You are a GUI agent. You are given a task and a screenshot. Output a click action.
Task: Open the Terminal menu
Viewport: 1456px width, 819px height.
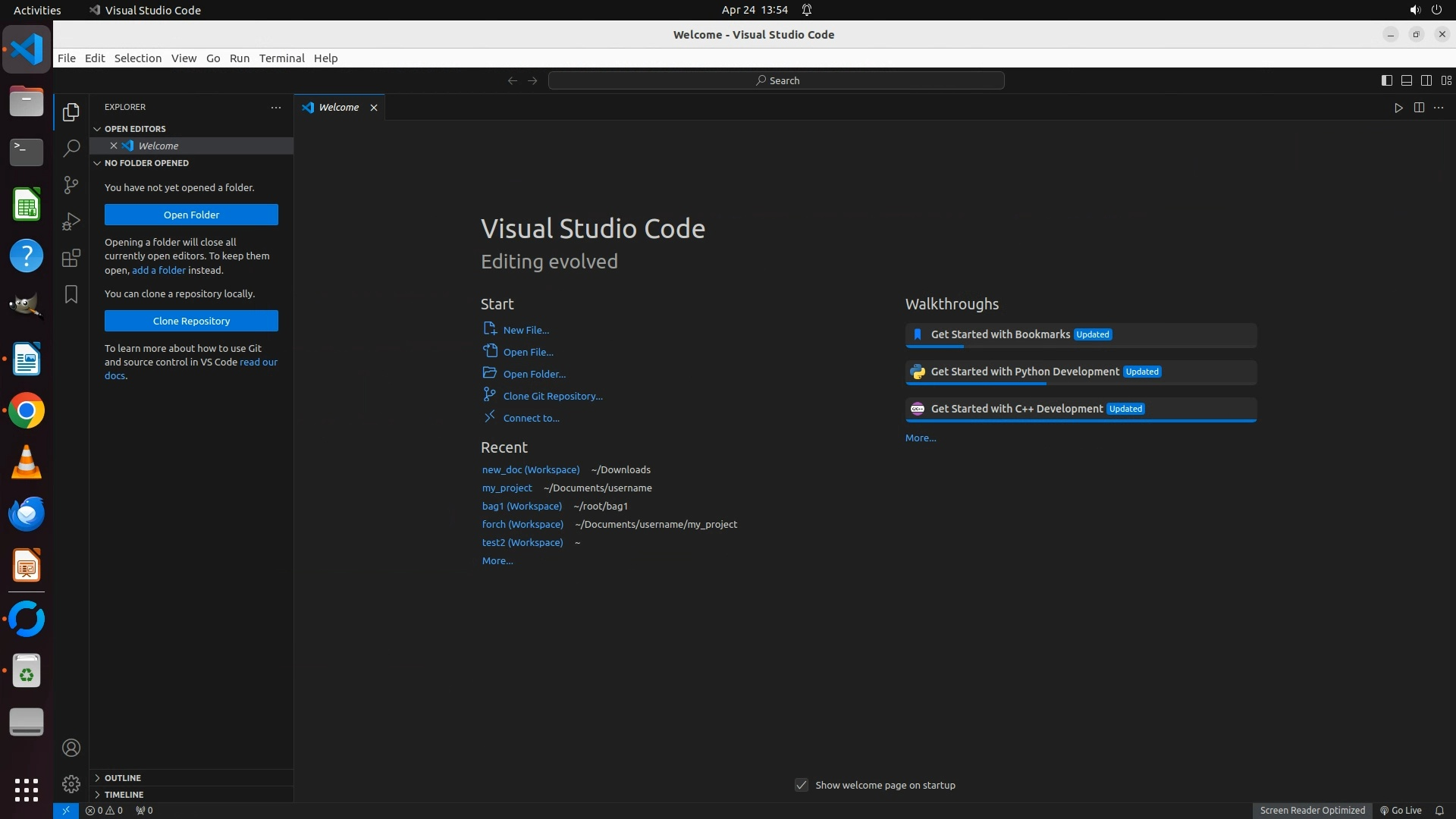click(x=281, y=58)
